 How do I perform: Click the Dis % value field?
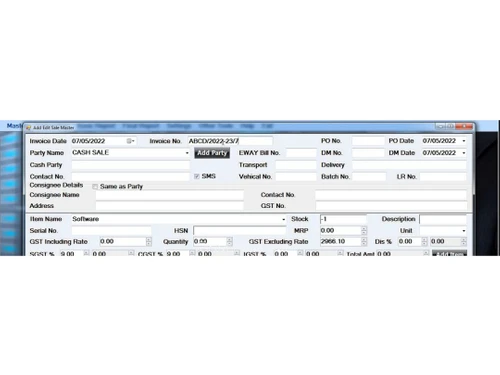click(410, 242)
